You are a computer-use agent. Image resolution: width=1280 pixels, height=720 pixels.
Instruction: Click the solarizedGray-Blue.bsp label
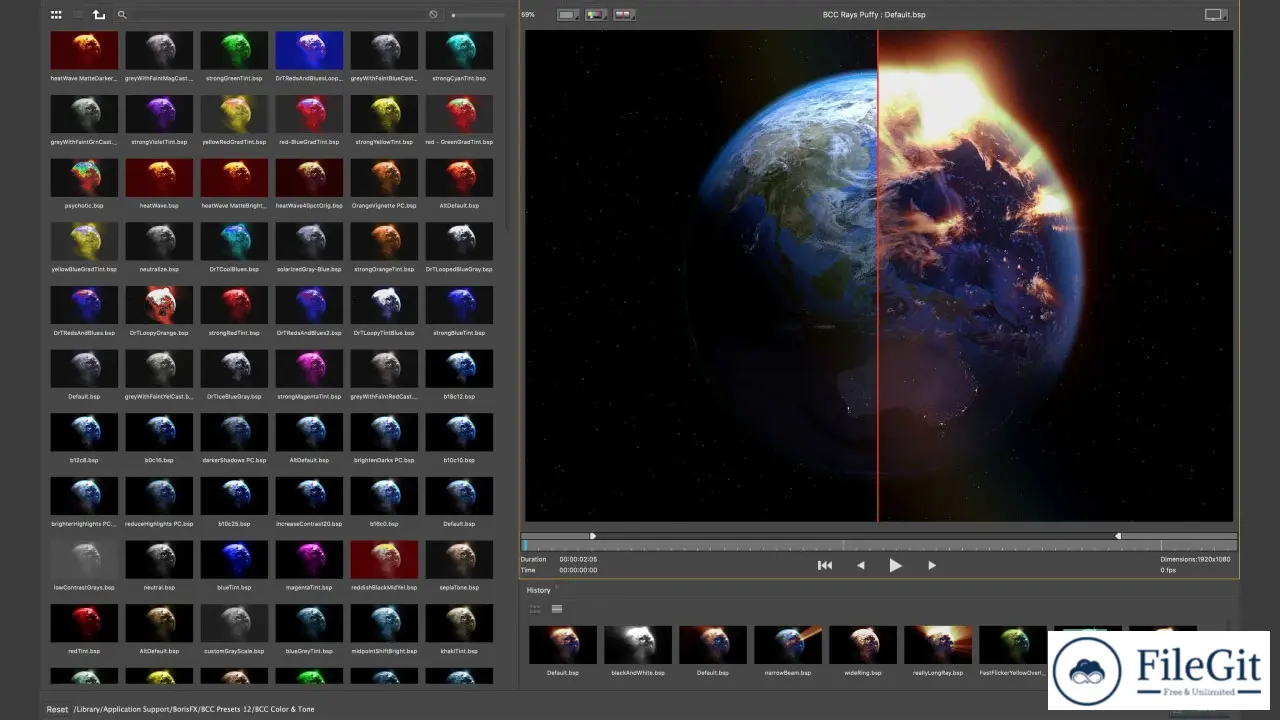[309, 269]
